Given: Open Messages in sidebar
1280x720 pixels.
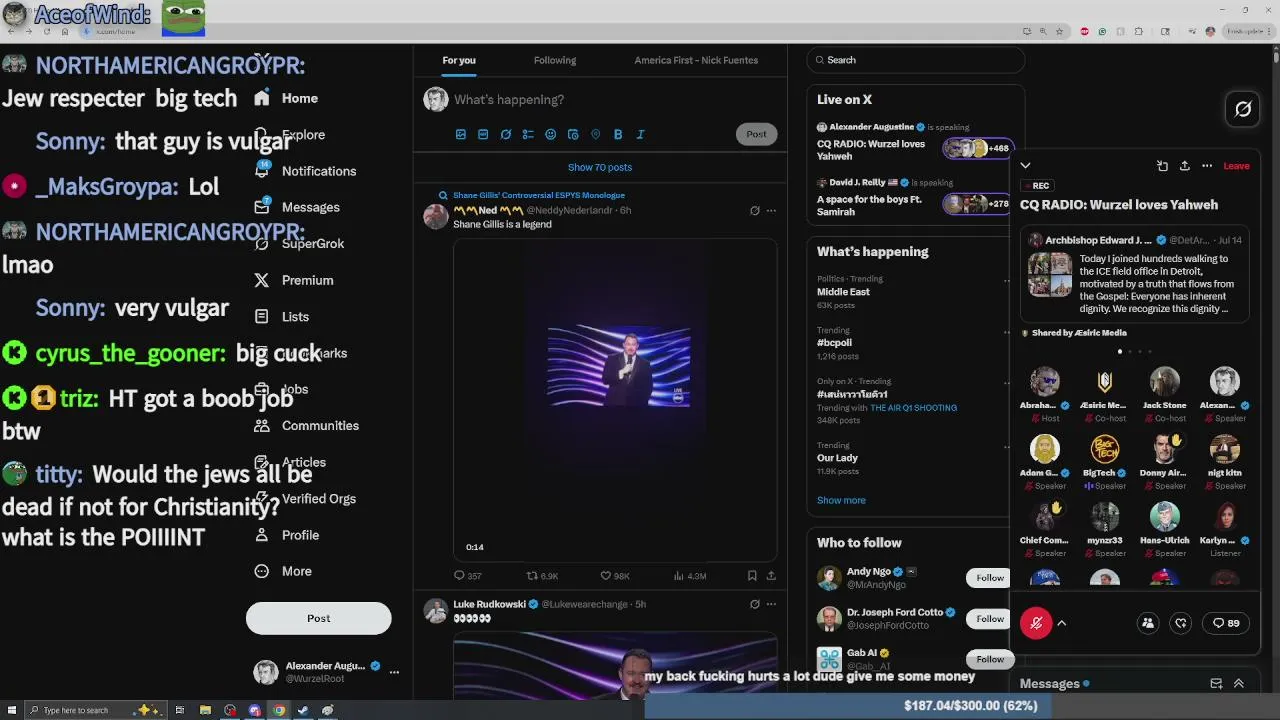Looking at the screenshot, I should tap(297, 207).
